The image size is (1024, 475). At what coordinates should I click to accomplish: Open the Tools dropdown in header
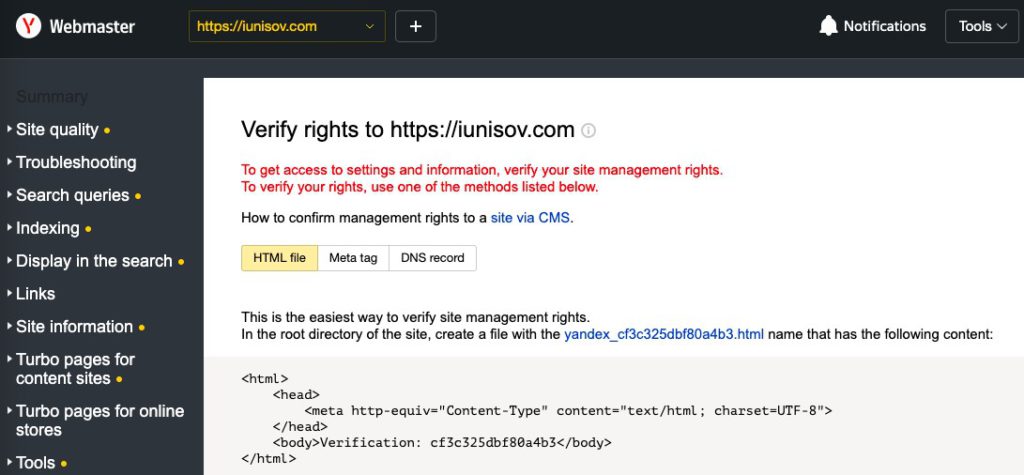(x=982, y=26)
